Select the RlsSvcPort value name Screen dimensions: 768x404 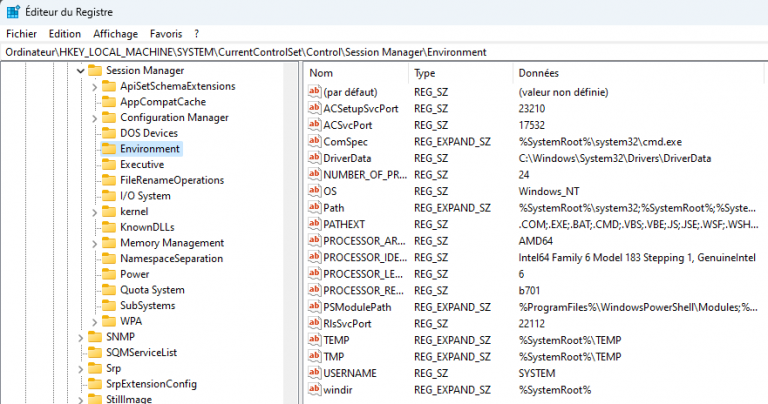click(x=347, y=324)
